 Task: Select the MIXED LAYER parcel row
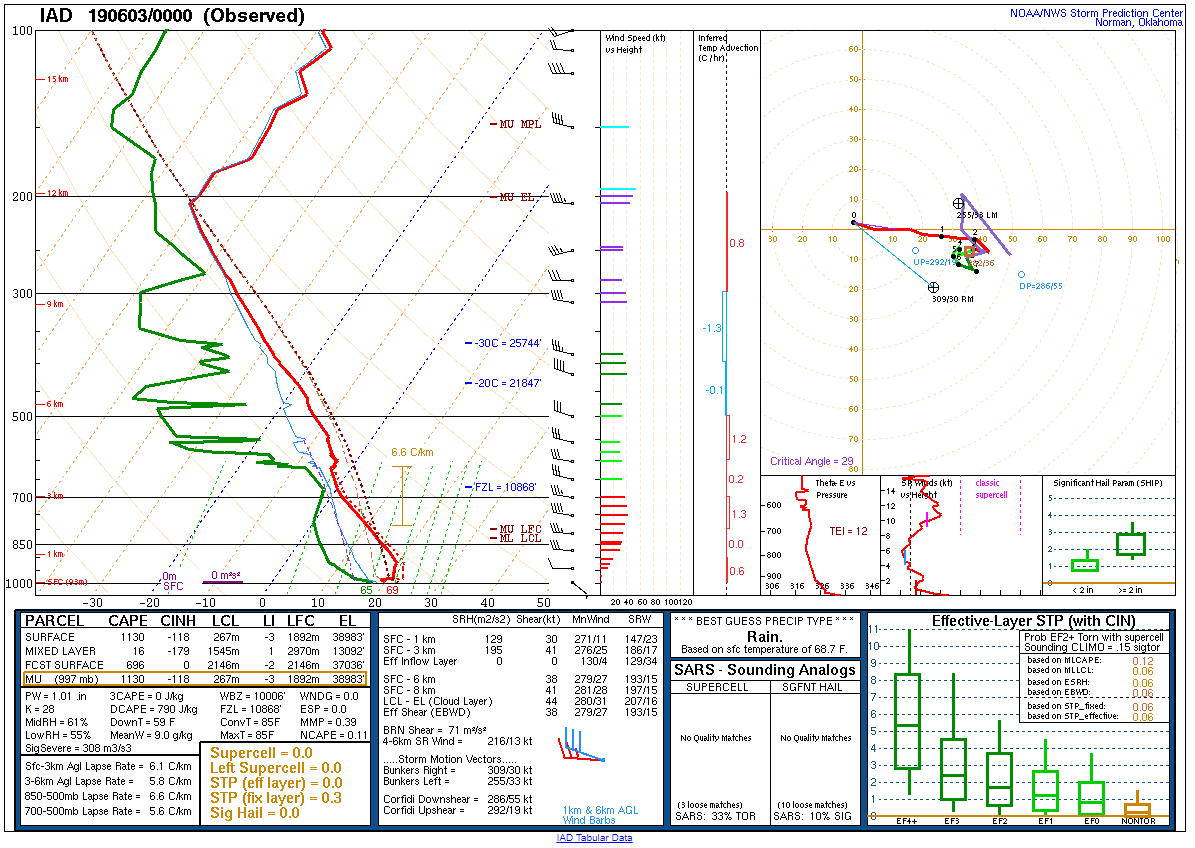pyautogui.click(x=194, y=651)
